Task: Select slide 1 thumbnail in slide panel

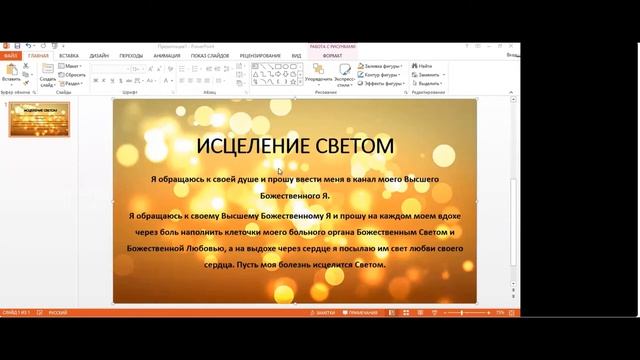Action: (x=40, y=120)
